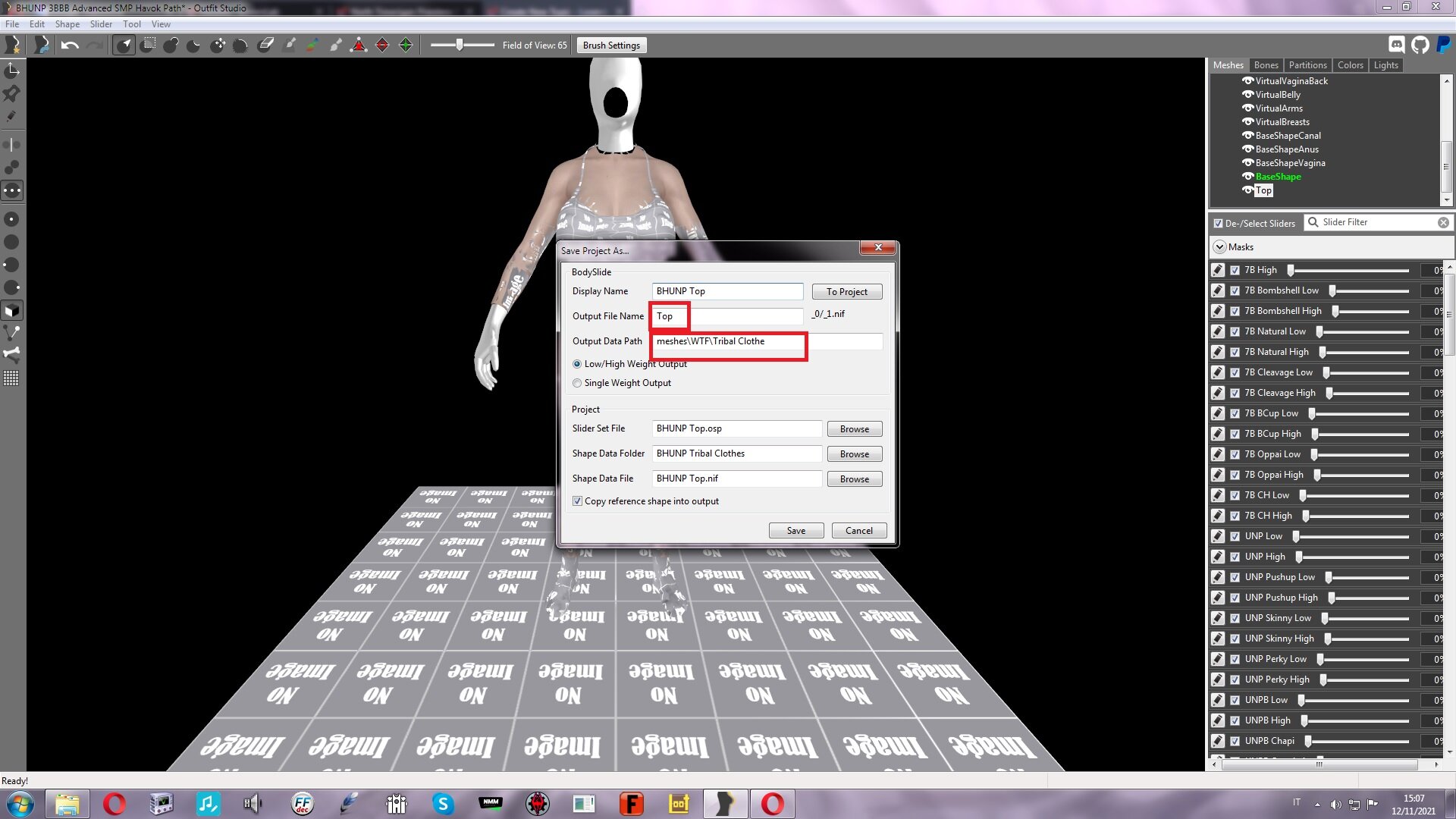Image resolution: width=1456 pixels, height=819 pixels.
Task: Hide the BaseShape mesh with eye icon
Action: point(1247,177)
